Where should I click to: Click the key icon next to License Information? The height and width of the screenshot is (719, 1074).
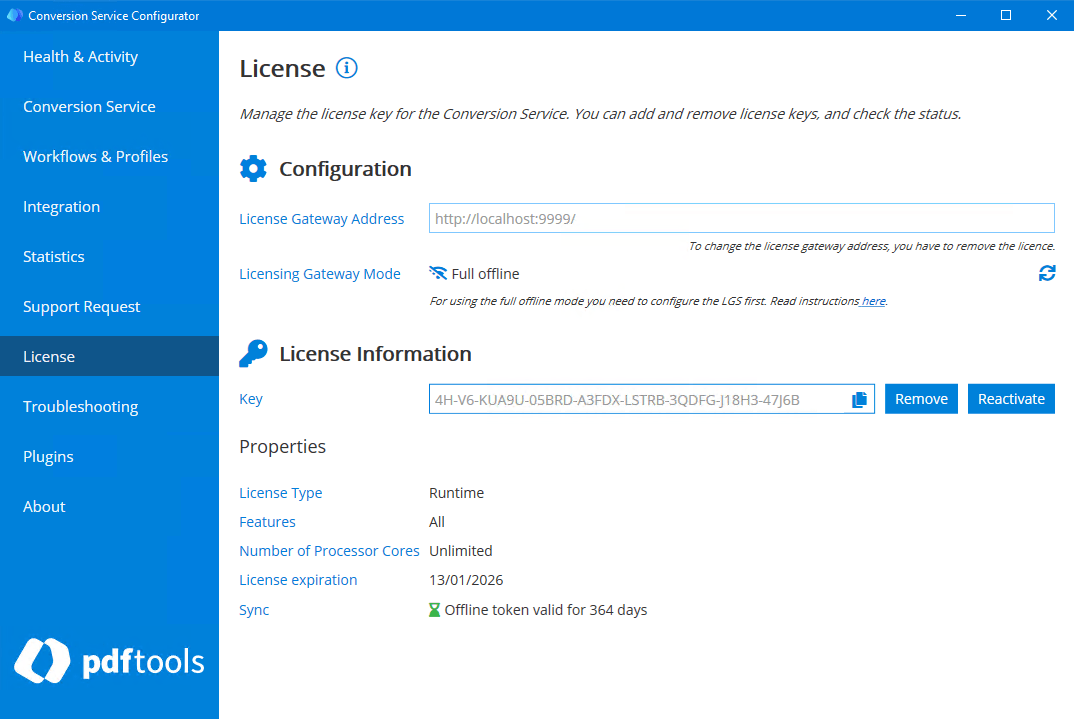click(253, 353)
